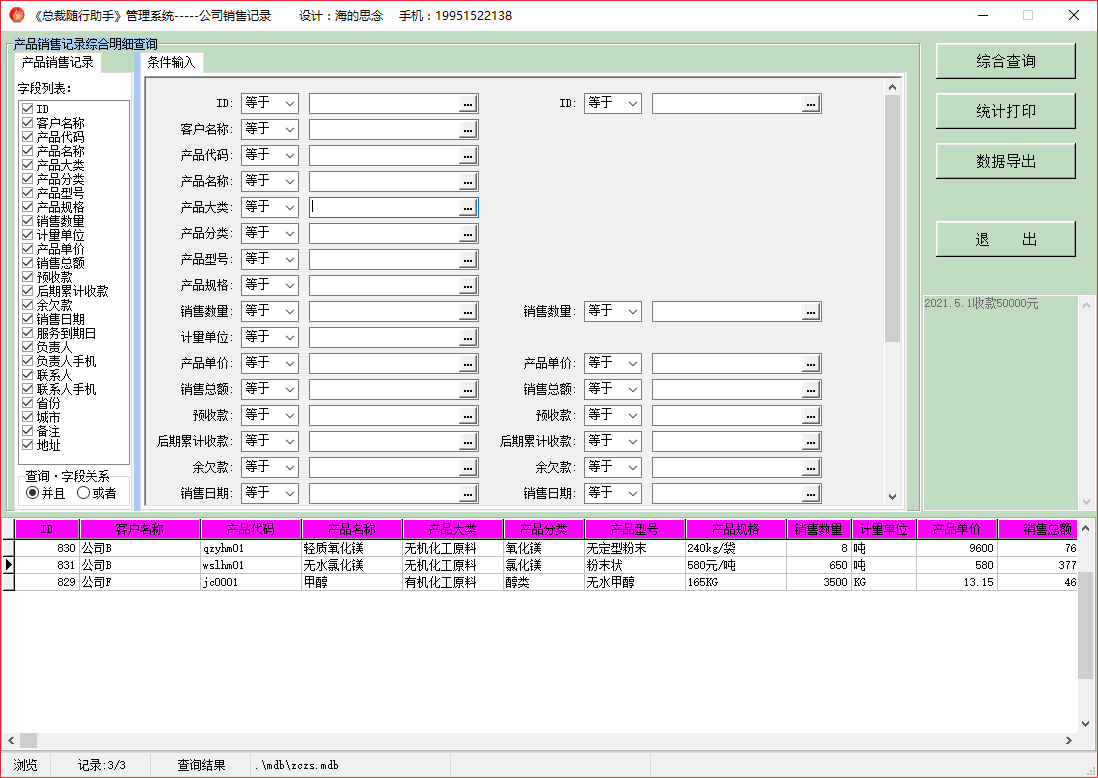Open operator dropdown for right 销售总额
This screenshot has height=778, width=1098.
(x=613, y=389)
